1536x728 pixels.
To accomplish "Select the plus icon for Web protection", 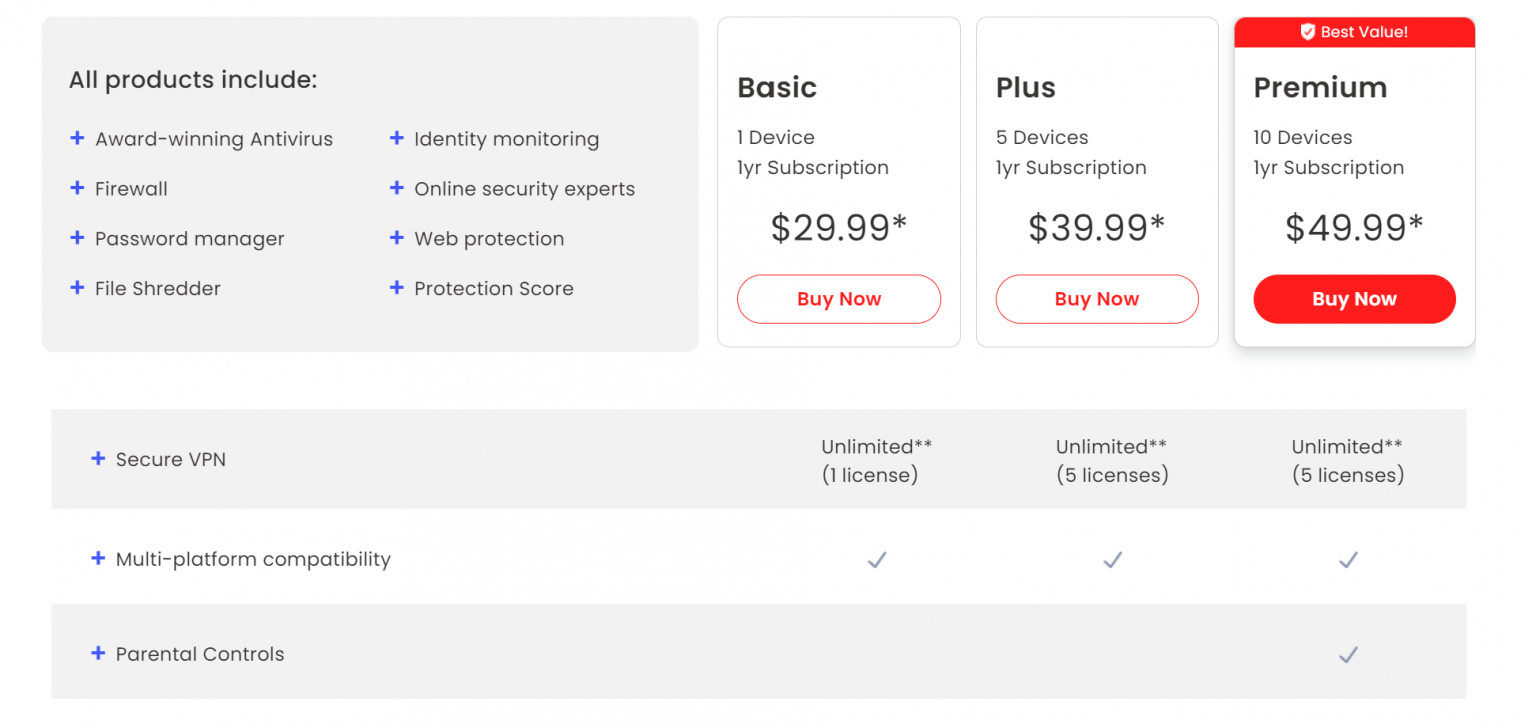I will click(396, 239).
